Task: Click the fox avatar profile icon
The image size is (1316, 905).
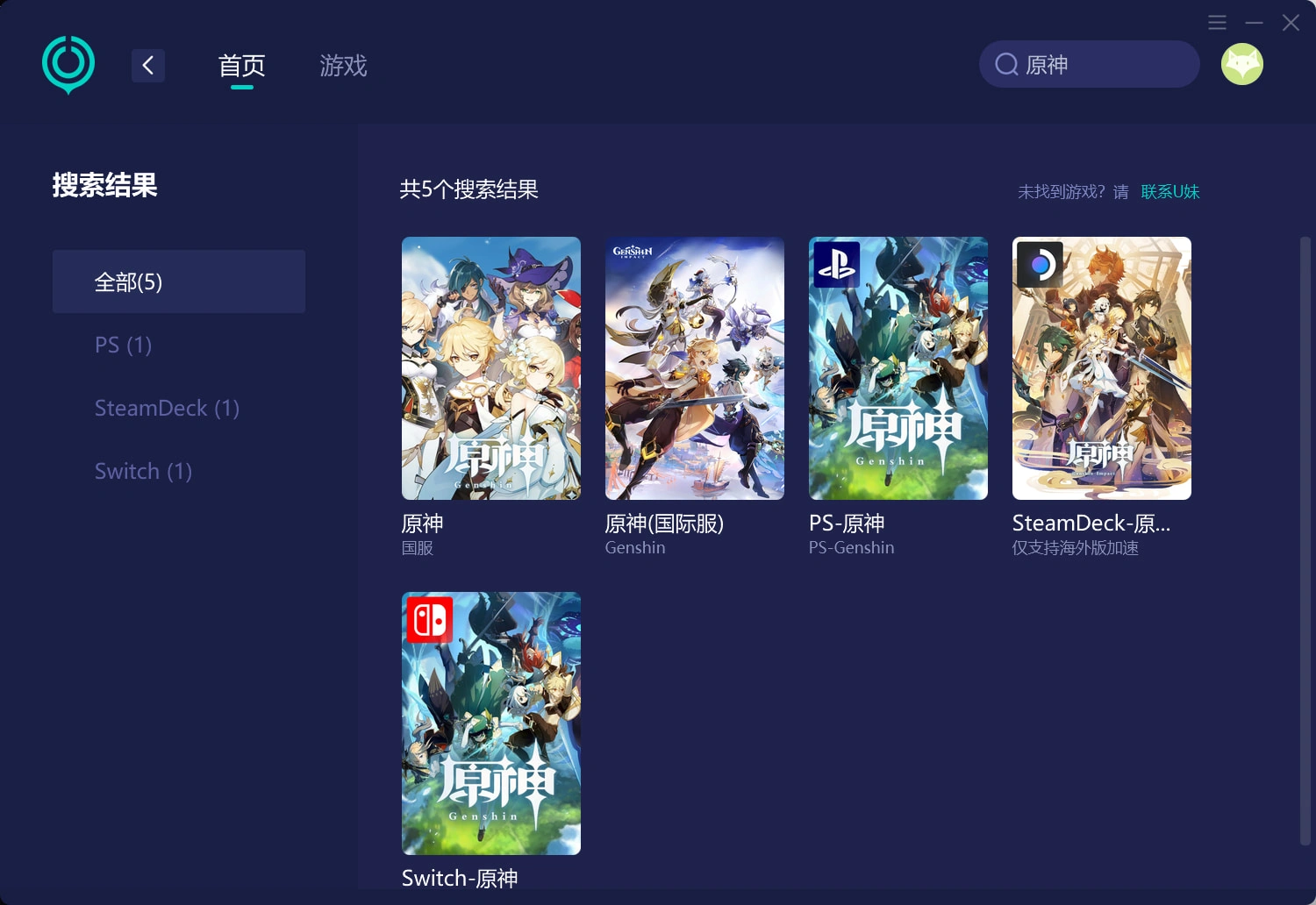Action: 1242,64
